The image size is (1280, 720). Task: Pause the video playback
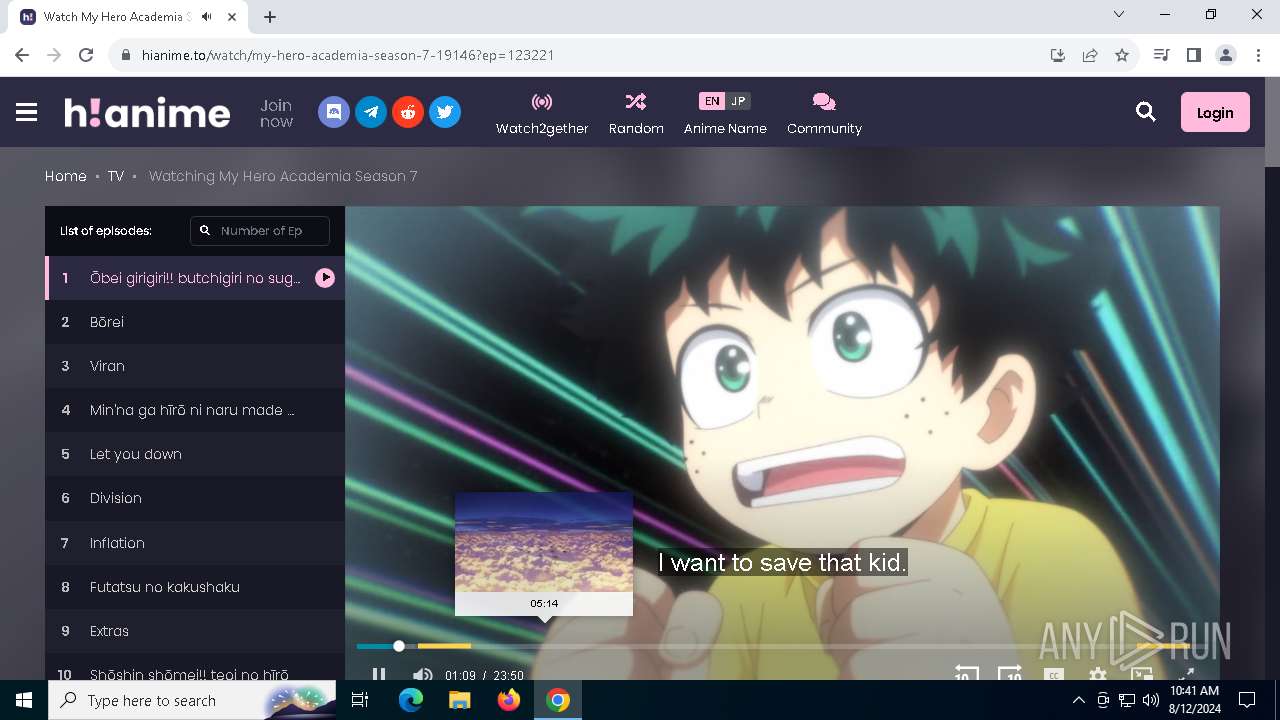(x=379, y=675)
